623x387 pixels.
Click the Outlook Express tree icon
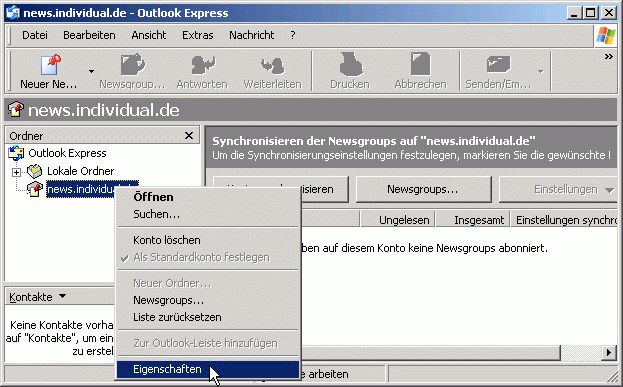click(x=16, y=153)
